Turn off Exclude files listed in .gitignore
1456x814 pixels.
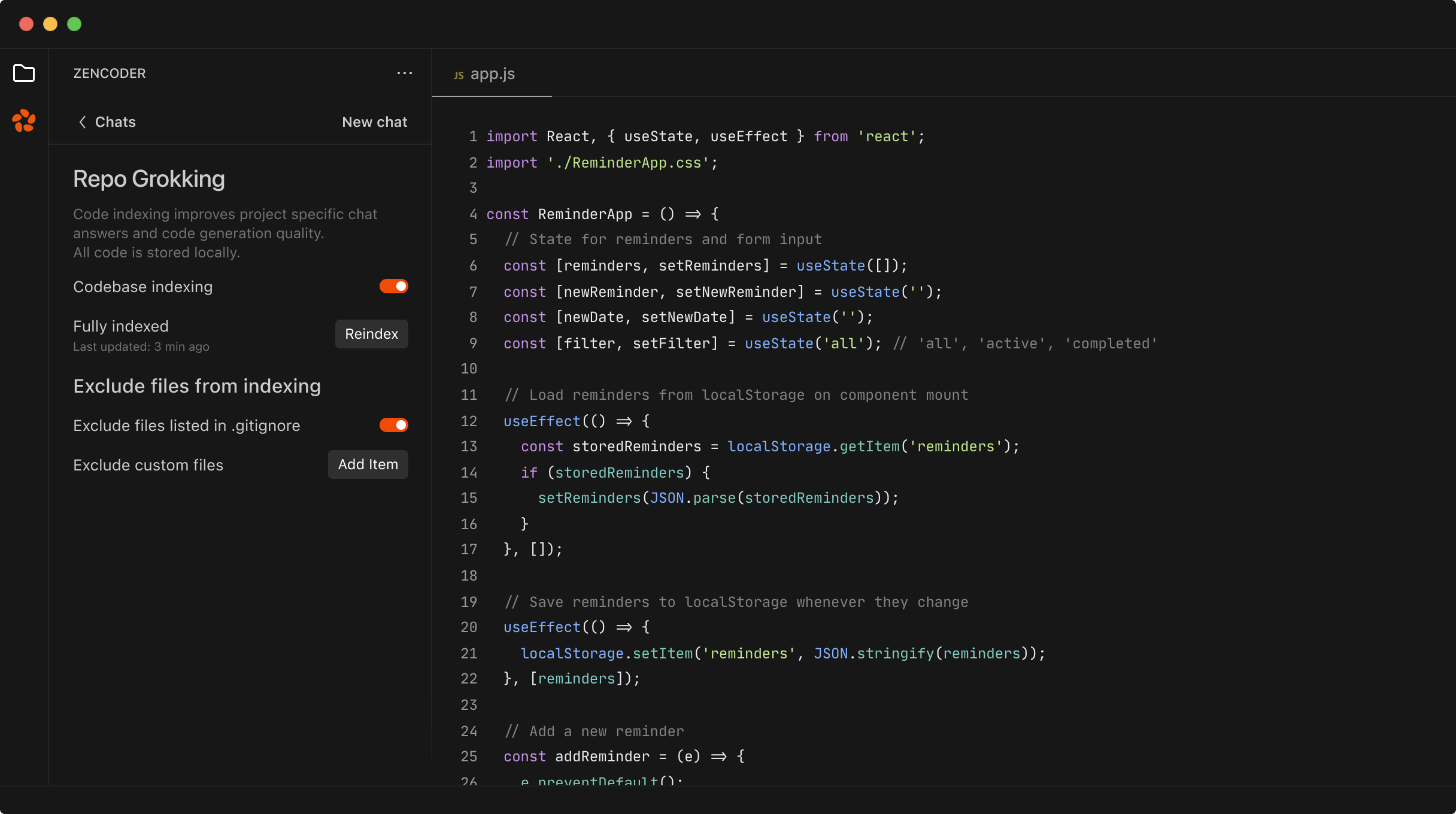(x=394, y=425)
